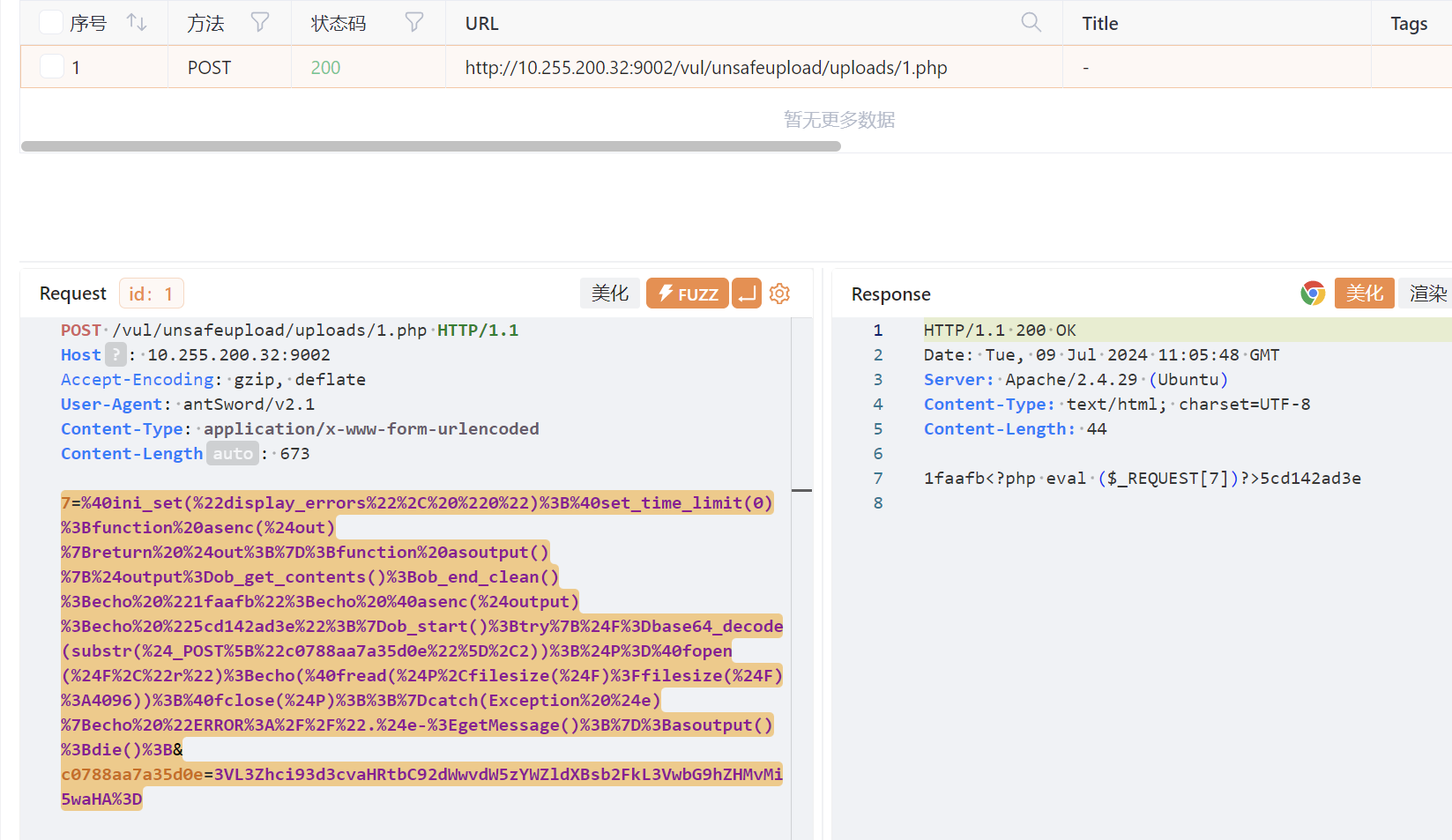Image resolution: width=1452 pixels, height=840 pixels.
Task: Click the Tags column header
Action: click(x=1409, y=24)
